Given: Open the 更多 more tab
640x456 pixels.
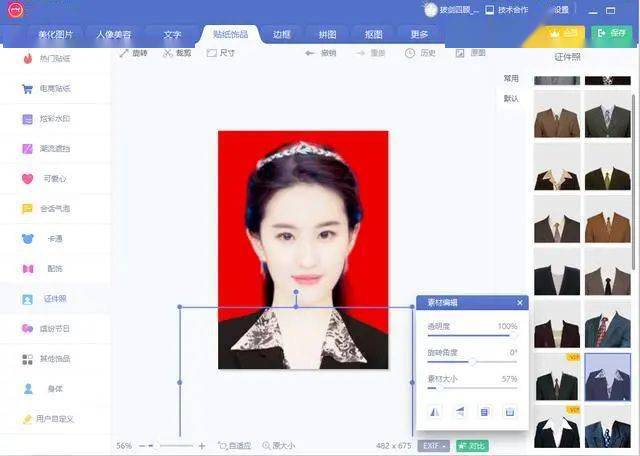Looking at the screenshot, I should click(419, 35).
